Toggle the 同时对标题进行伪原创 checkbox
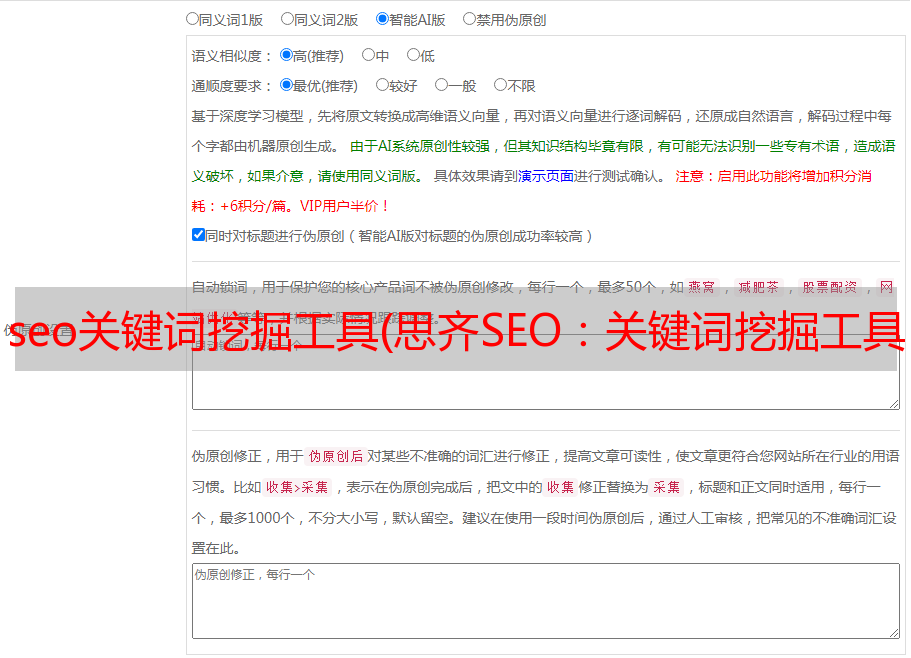The height and width of the screenshot is (658, 911). [x=198, y=235]
